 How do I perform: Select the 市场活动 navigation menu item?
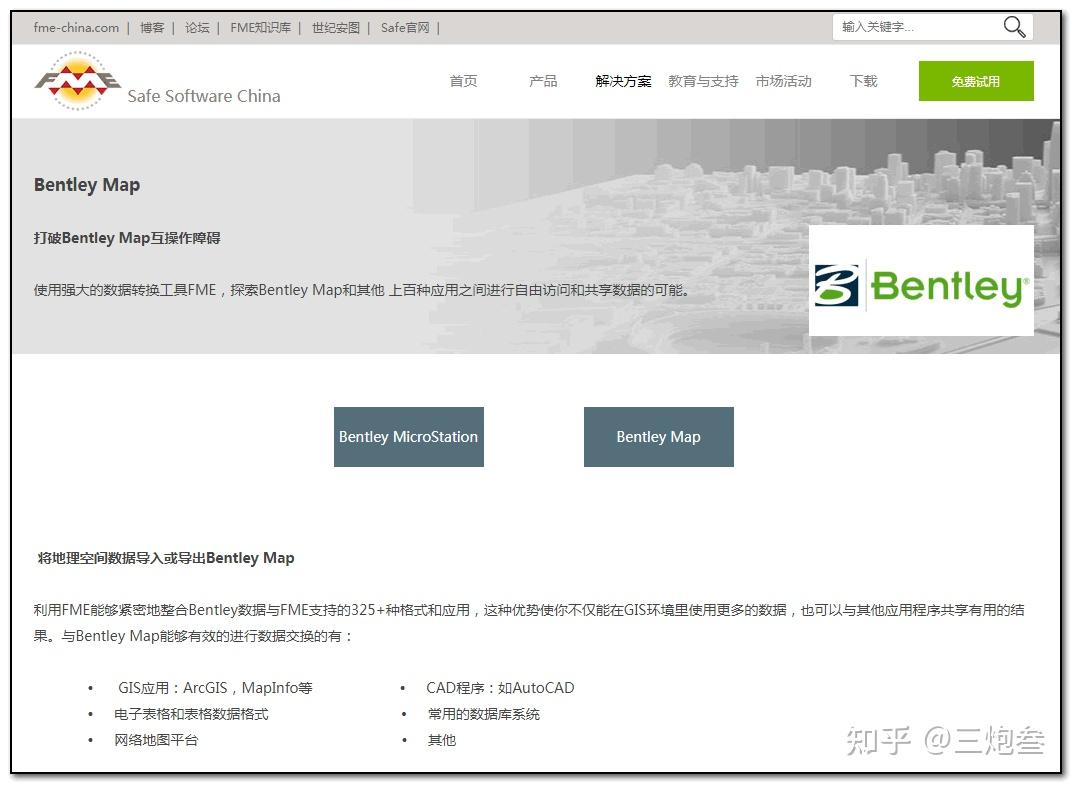click(784, 81)
